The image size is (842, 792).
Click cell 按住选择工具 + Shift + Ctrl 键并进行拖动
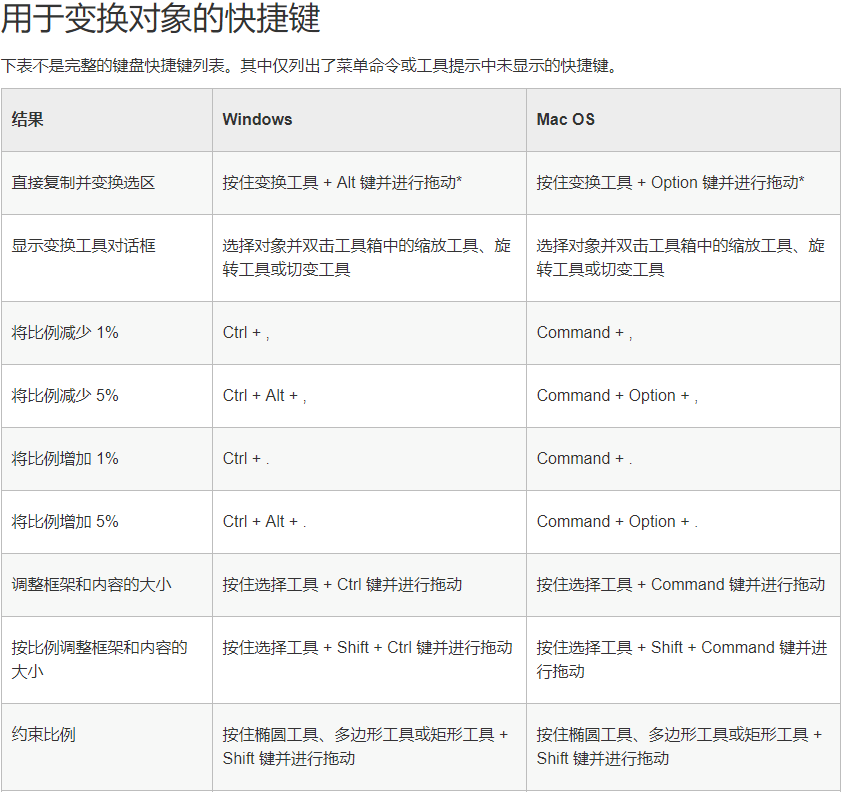(369, 660)
